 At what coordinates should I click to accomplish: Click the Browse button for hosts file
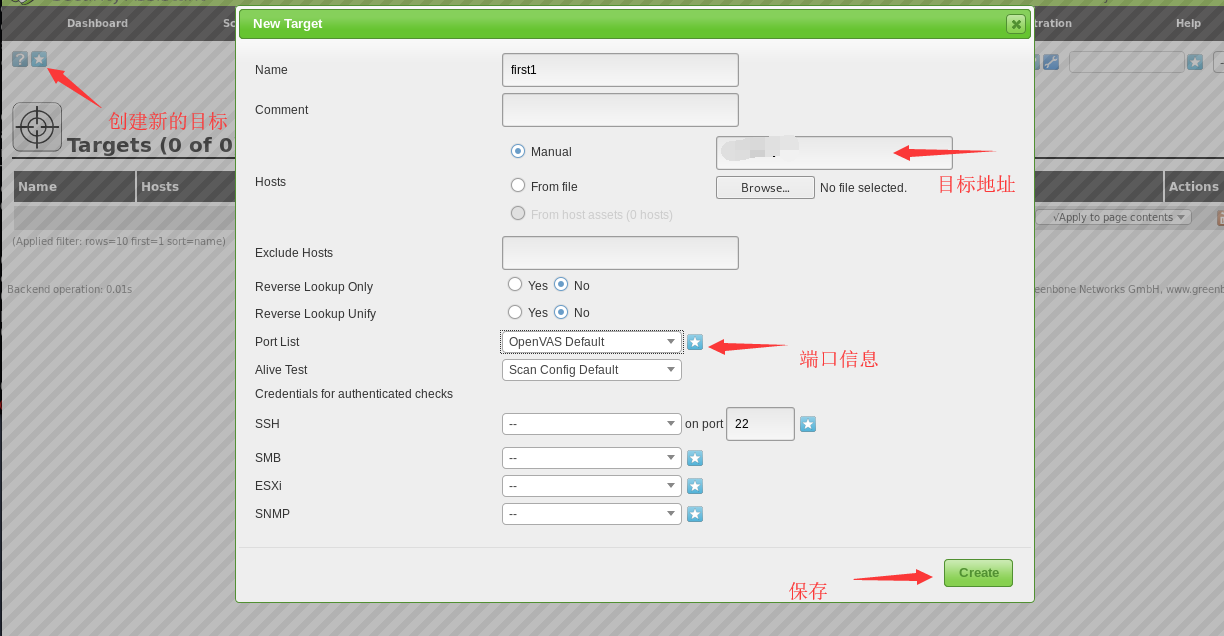pyautogui.click(x=765, y=188)
